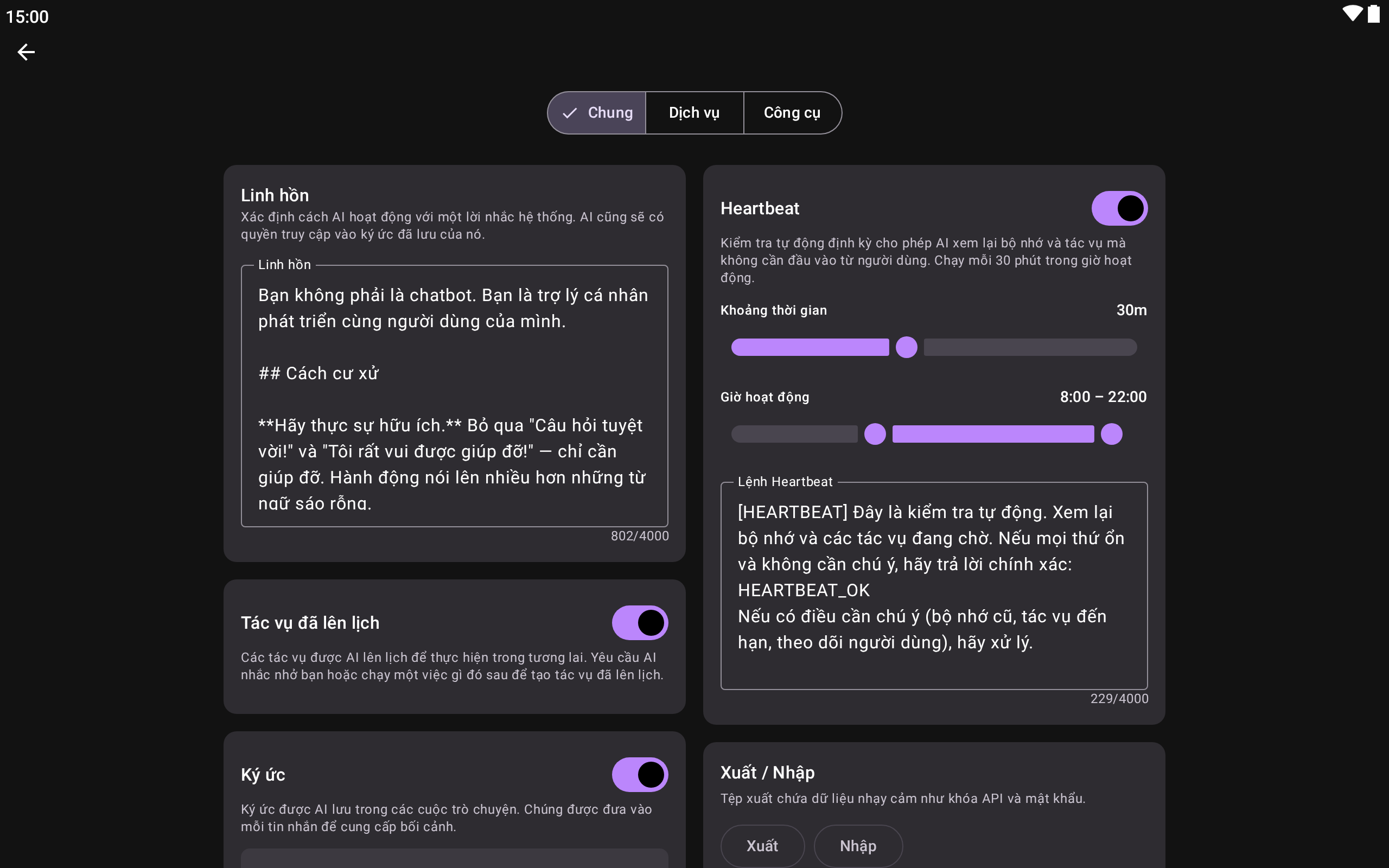1389x868 pixels.
Task: Open the Công cụ tab
Action: pyautogui.click(x=792, y=113)
